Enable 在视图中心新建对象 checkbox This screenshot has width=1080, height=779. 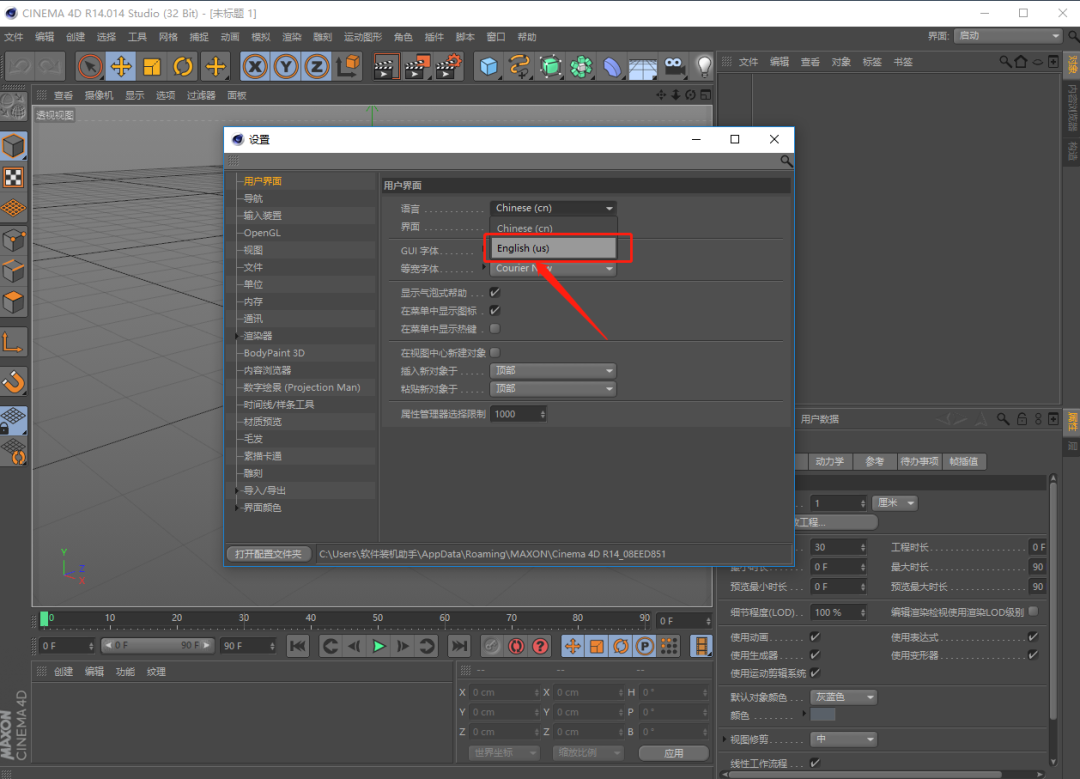tap(495, 353)
